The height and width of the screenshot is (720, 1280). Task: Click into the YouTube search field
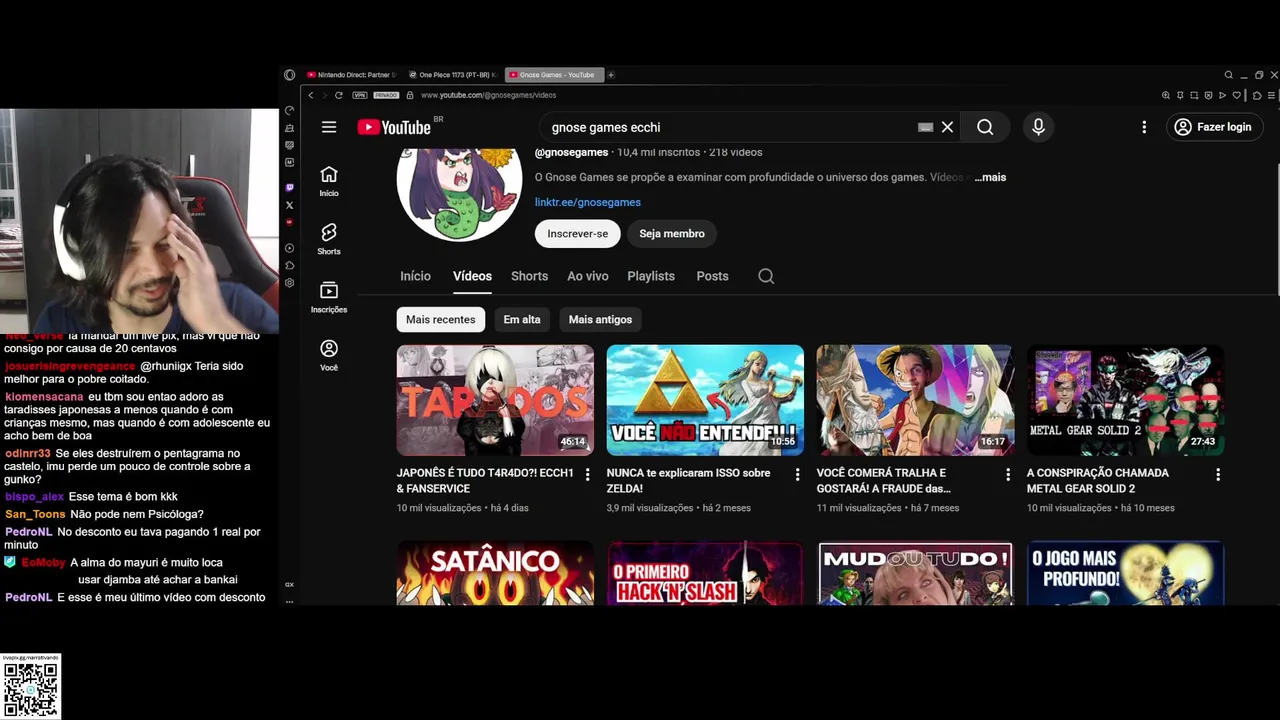click(x=730, y=127)
